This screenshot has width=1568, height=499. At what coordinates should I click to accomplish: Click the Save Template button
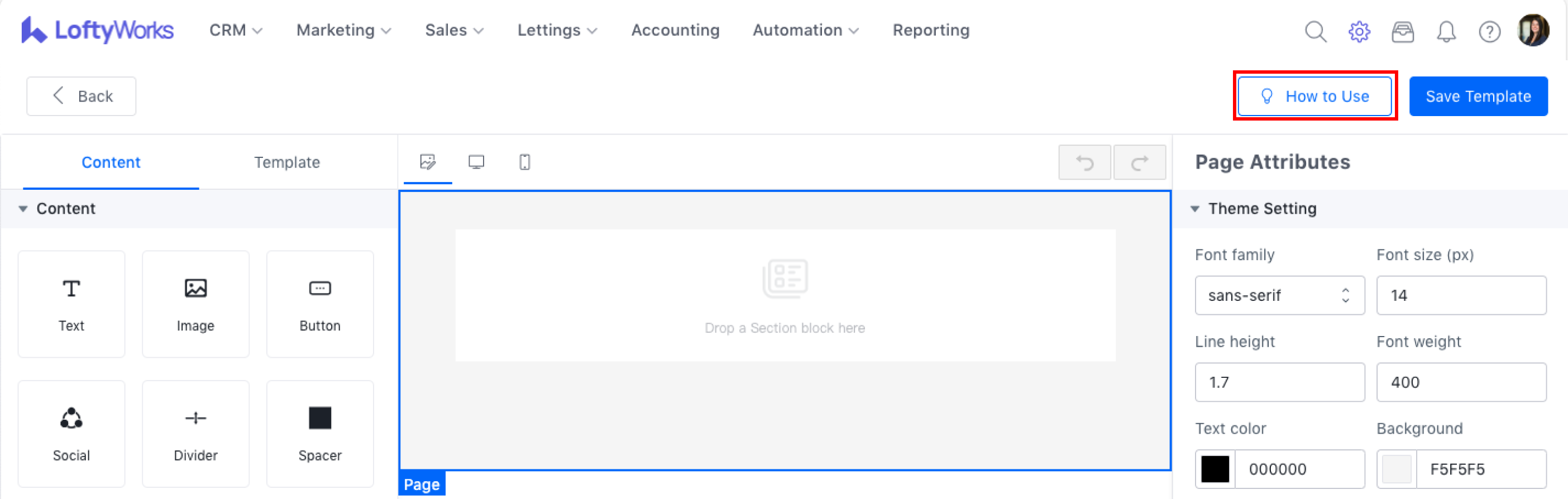[x=1478, y=96]
